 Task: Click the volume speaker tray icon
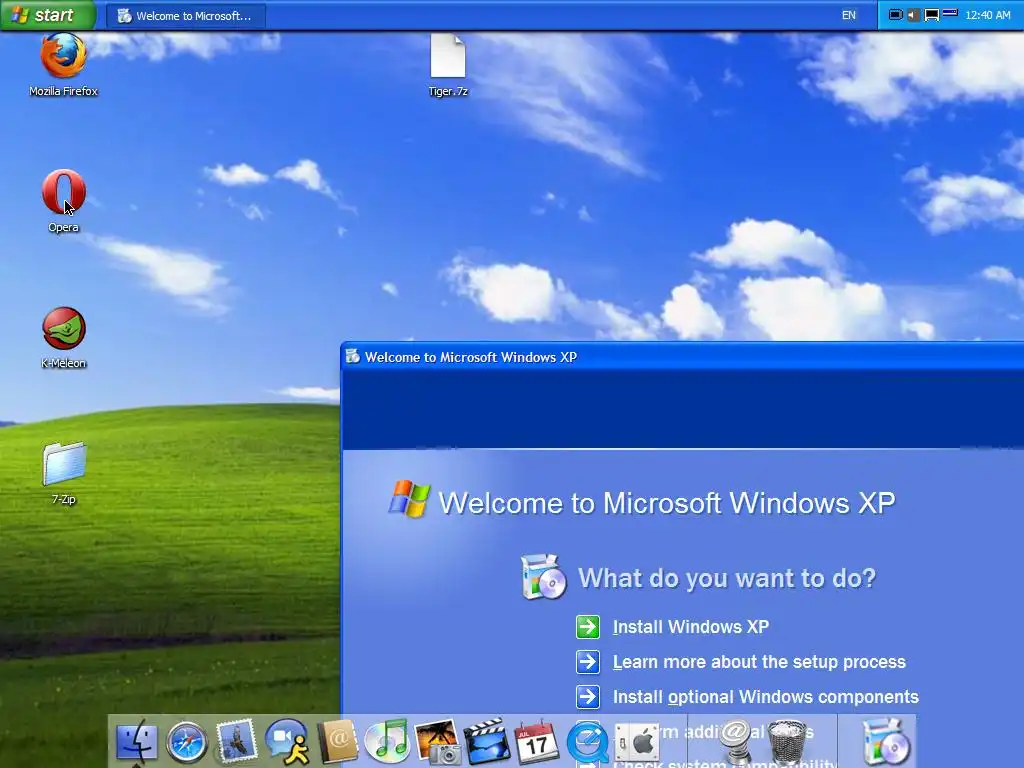click(913, 14)
